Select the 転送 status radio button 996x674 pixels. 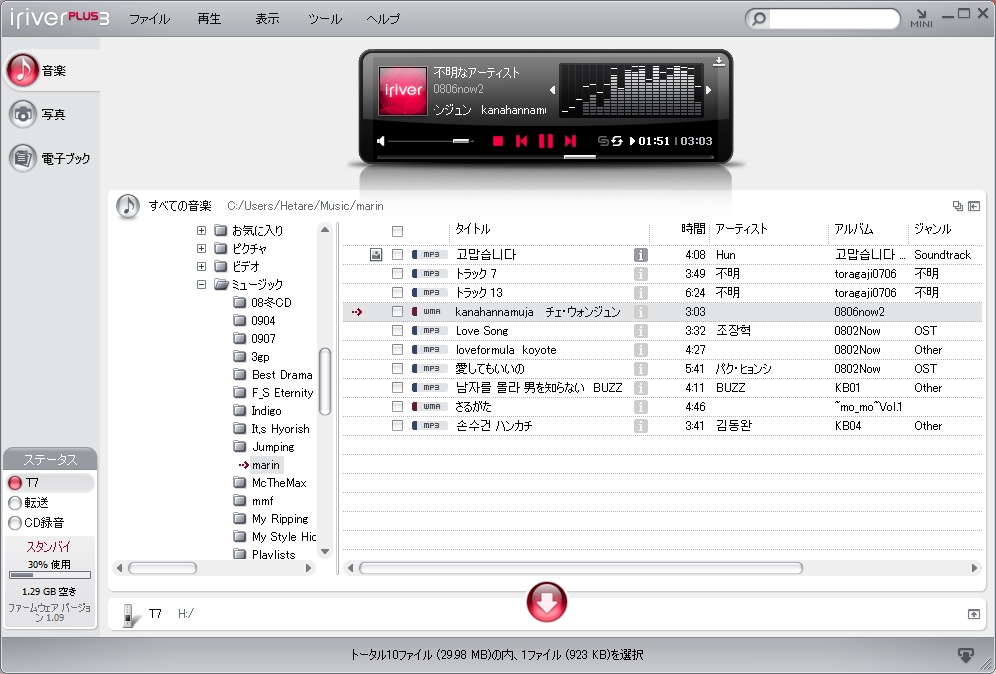tap(15, 503)
